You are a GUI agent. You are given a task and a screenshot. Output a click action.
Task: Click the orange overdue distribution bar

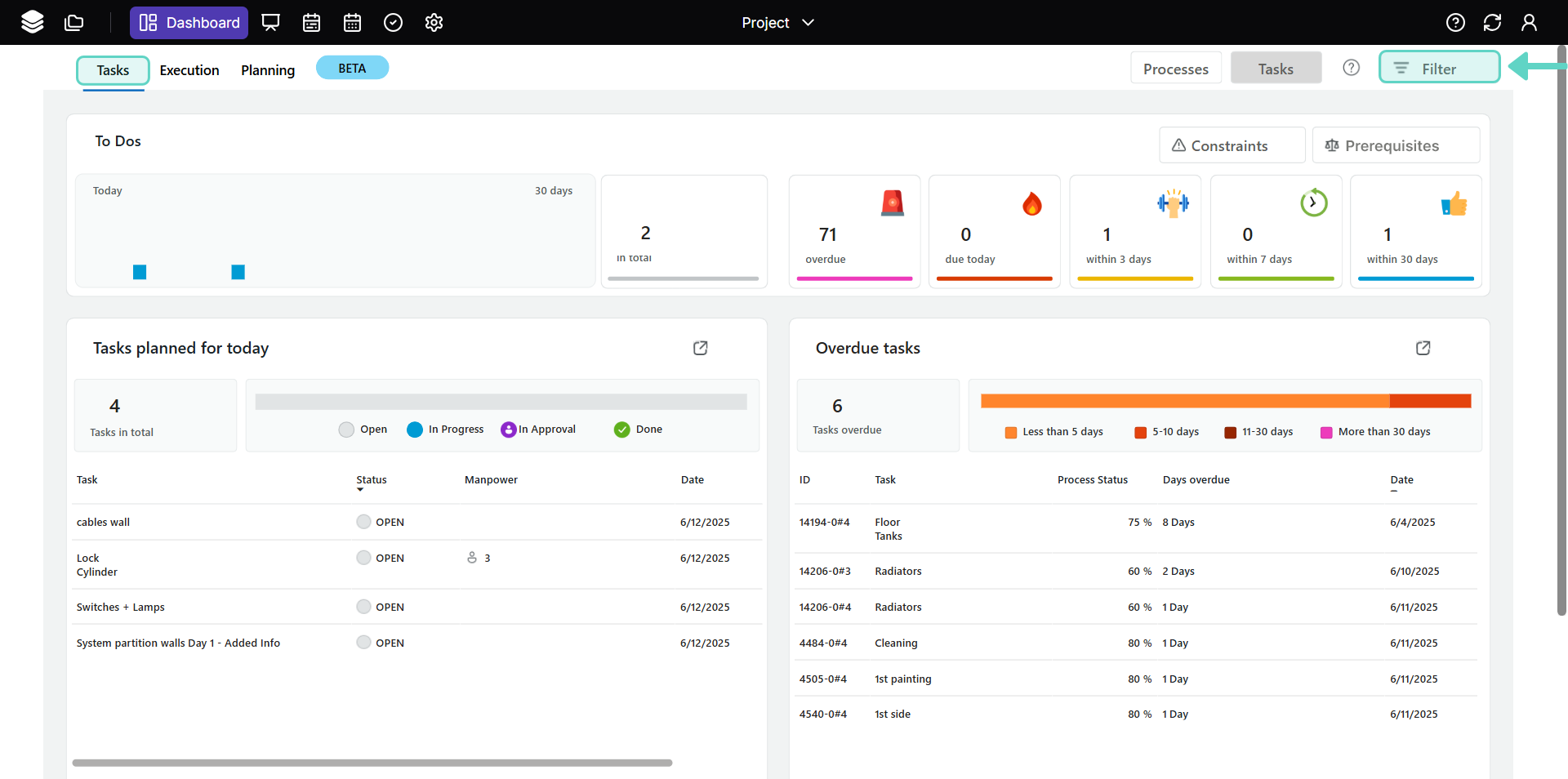click(x=1184, y=401)
